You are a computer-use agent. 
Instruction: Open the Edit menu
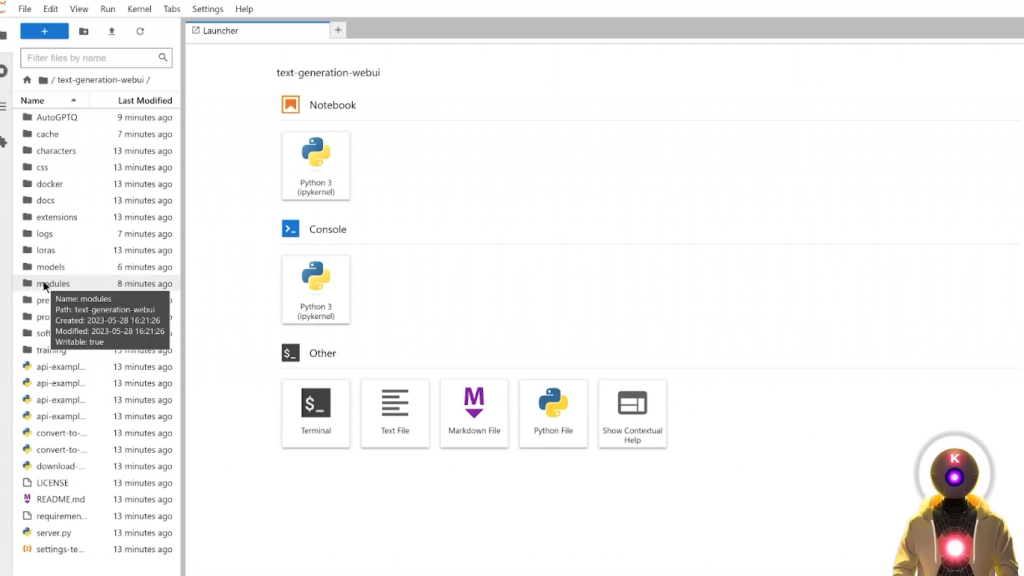click(x=50, y=9)
